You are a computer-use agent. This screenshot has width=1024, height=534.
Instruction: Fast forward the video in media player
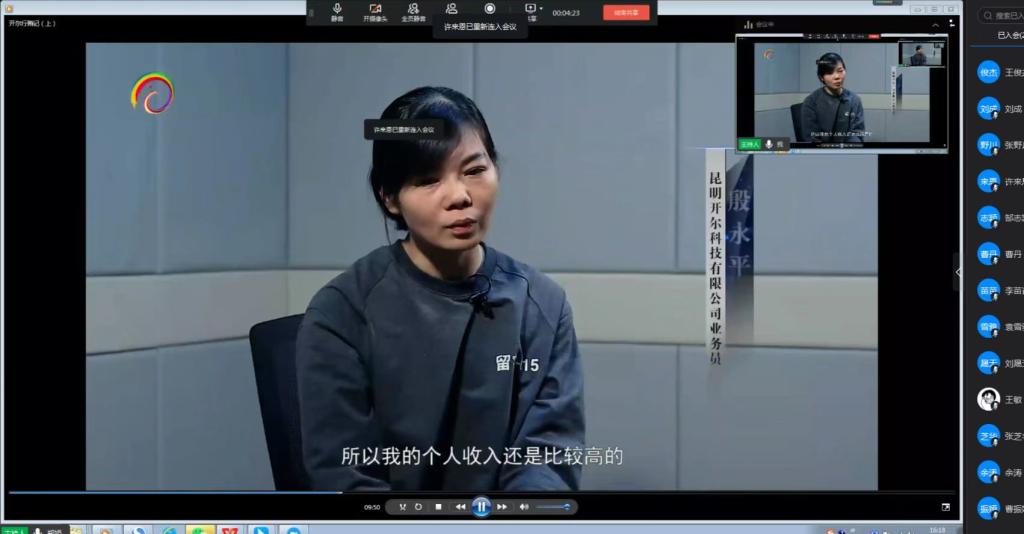click(502, 507)
